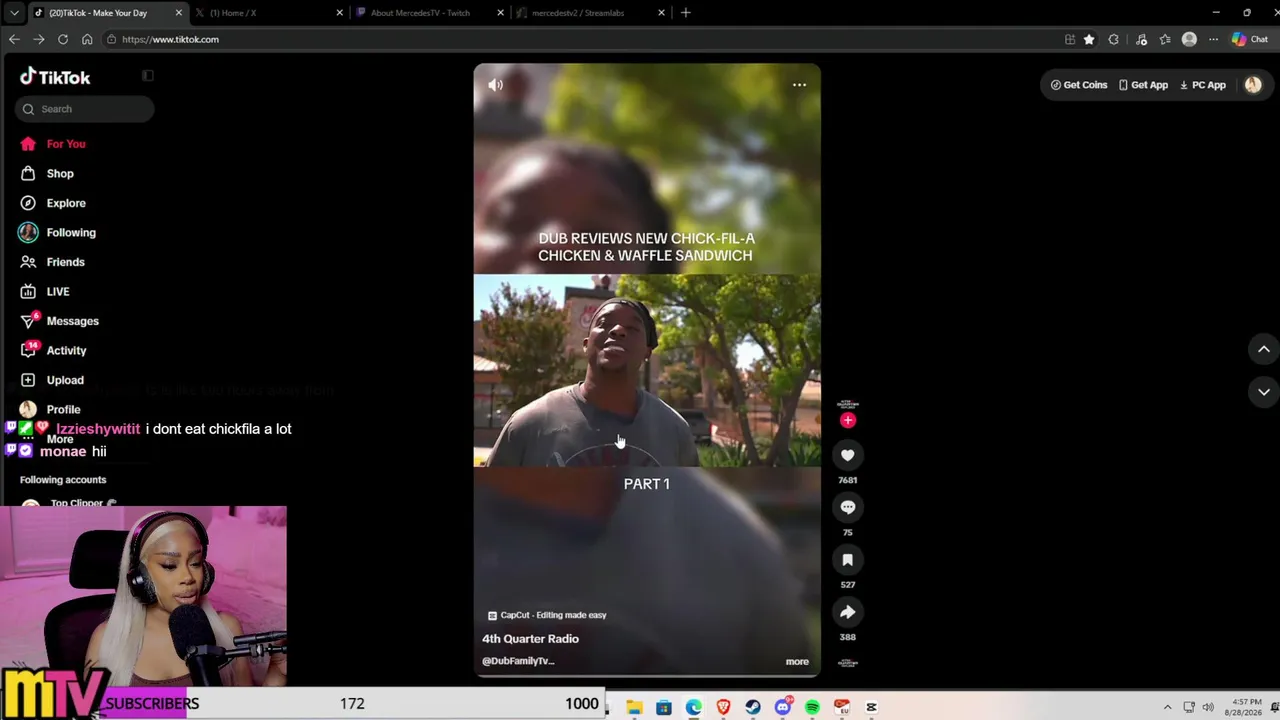This screenshot has width=1280, height=720.
Task: Open Discord from the taskbar
Action: point(783,708)
